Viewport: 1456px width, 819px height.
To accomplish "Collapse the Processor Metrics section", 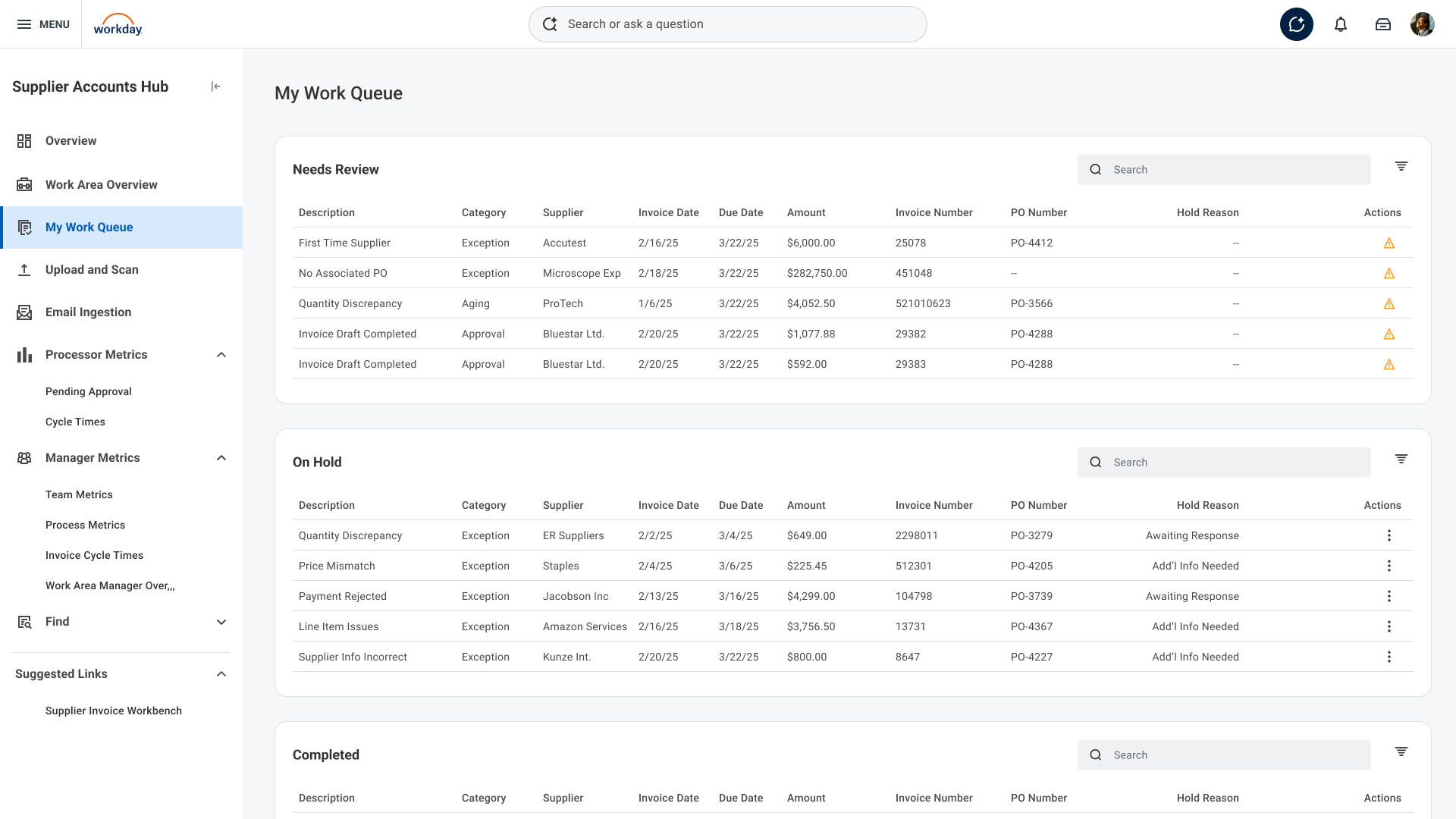I will (221, 355).
